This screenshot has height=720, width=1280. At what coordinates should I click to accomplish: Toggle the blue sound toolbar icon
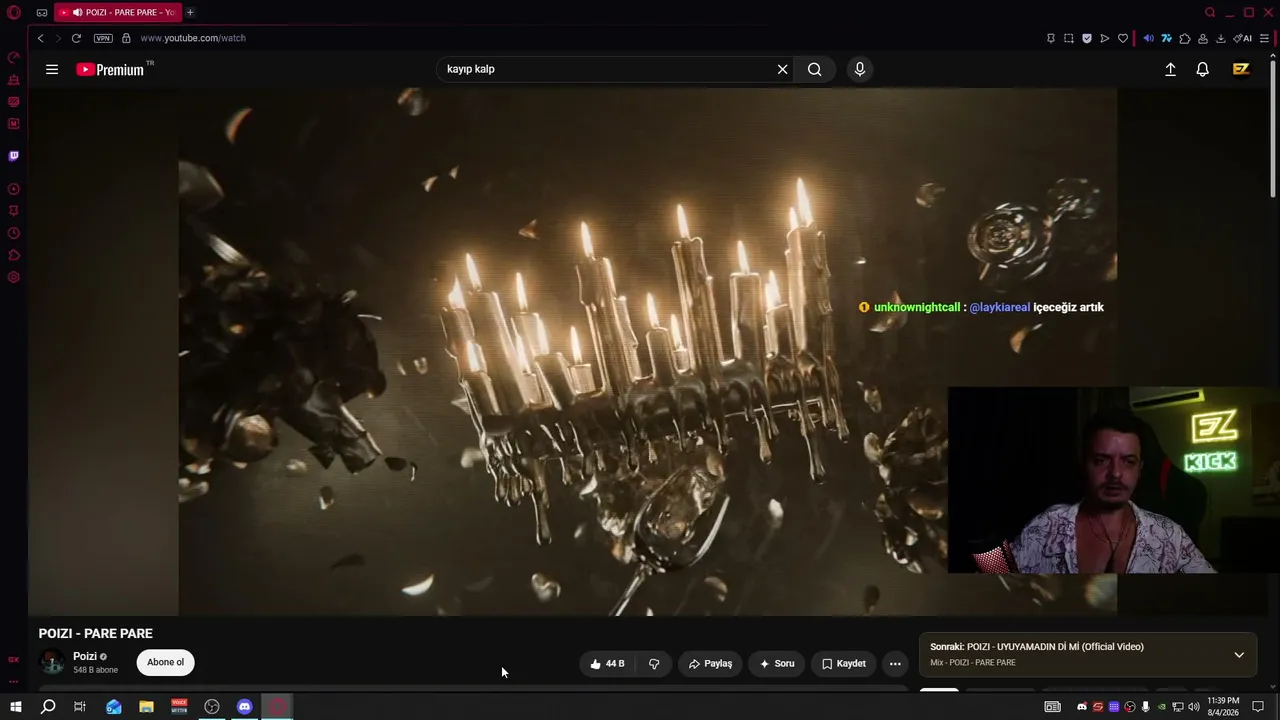tap(1148, 38)
